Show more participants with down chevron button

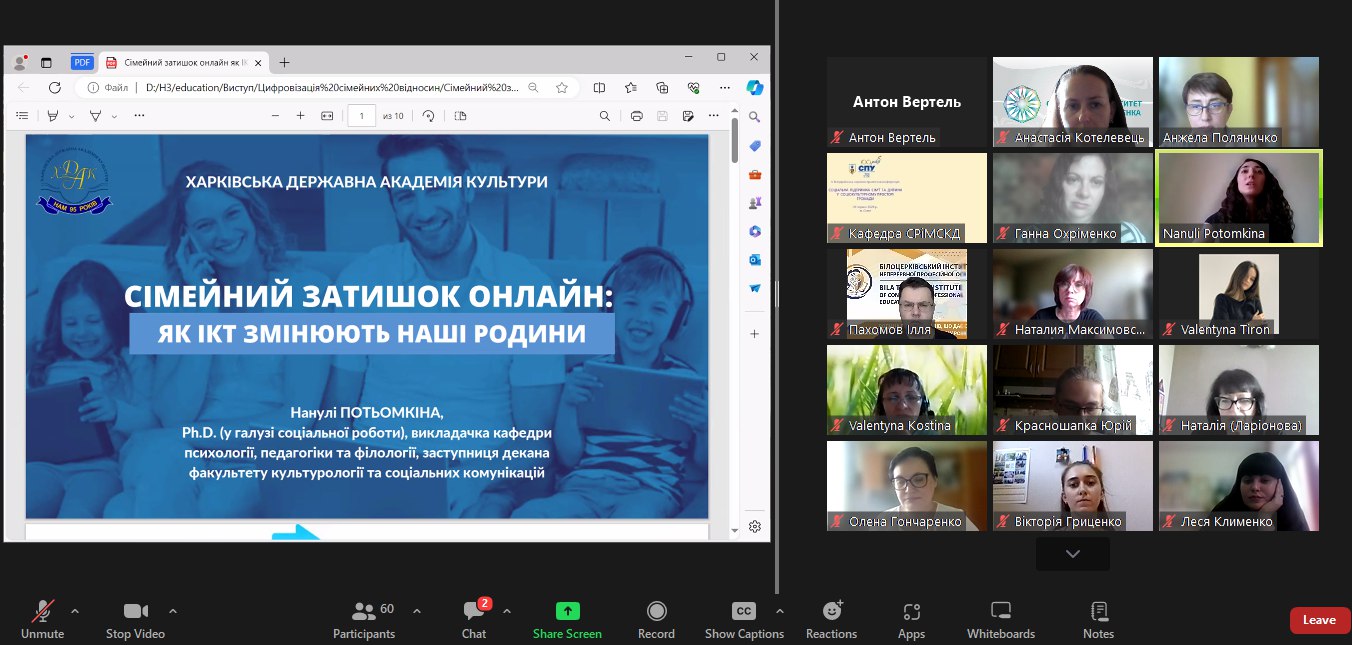pos(1073,554)
